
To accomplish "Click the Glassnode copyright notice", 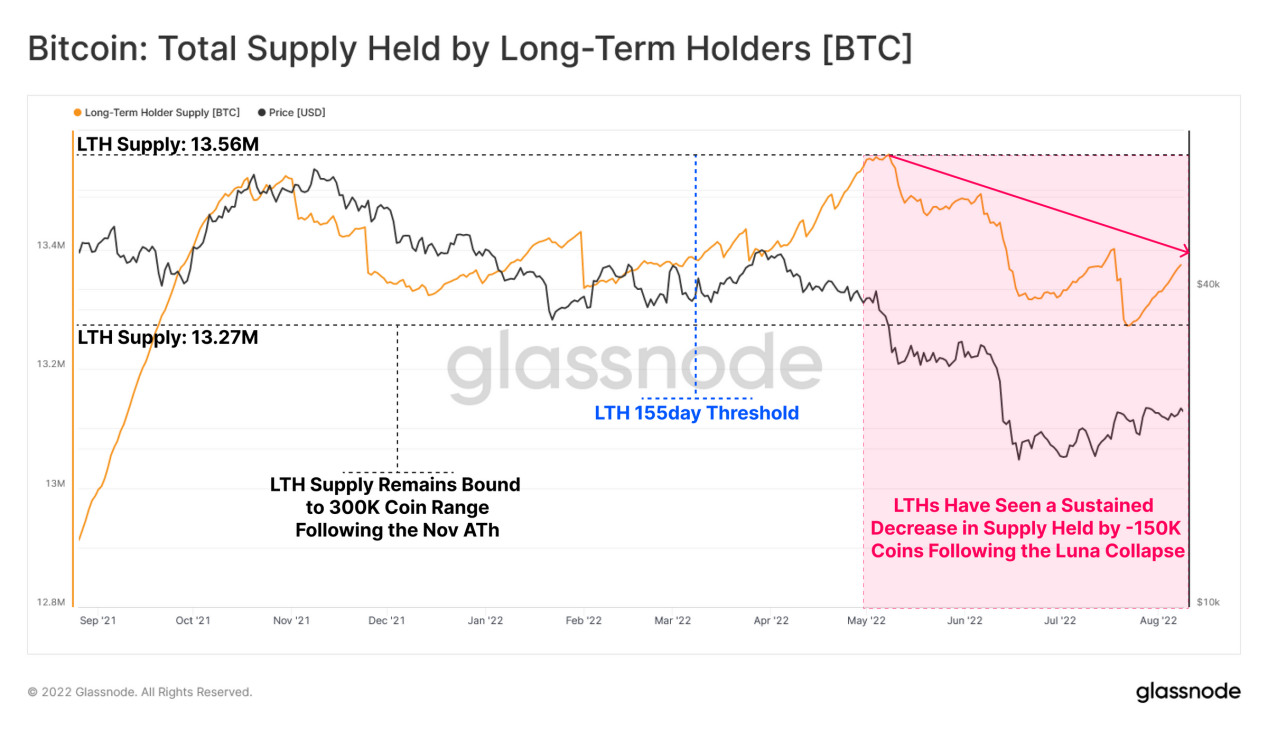I will click(140, 692).
